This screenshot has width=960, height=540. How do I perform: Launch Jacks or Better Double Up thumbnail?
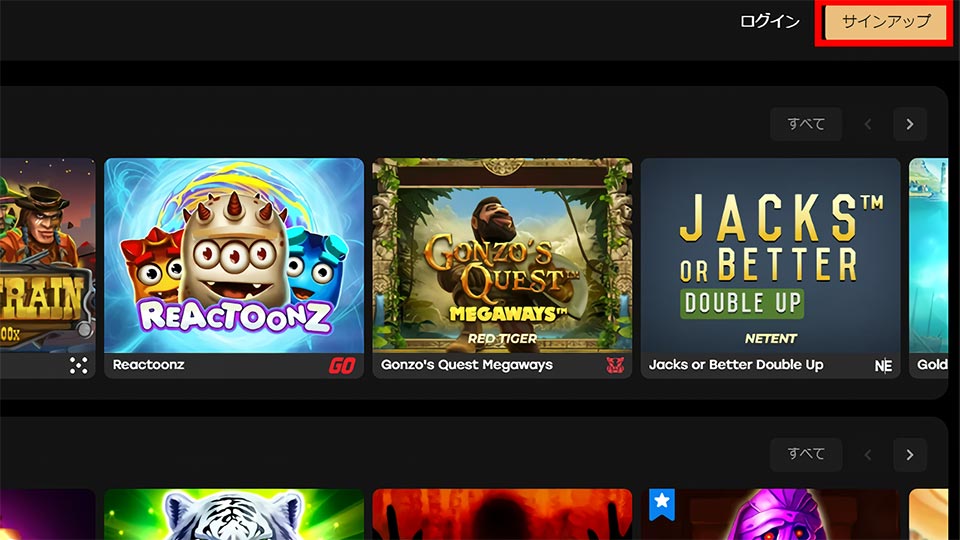point(770,255)
